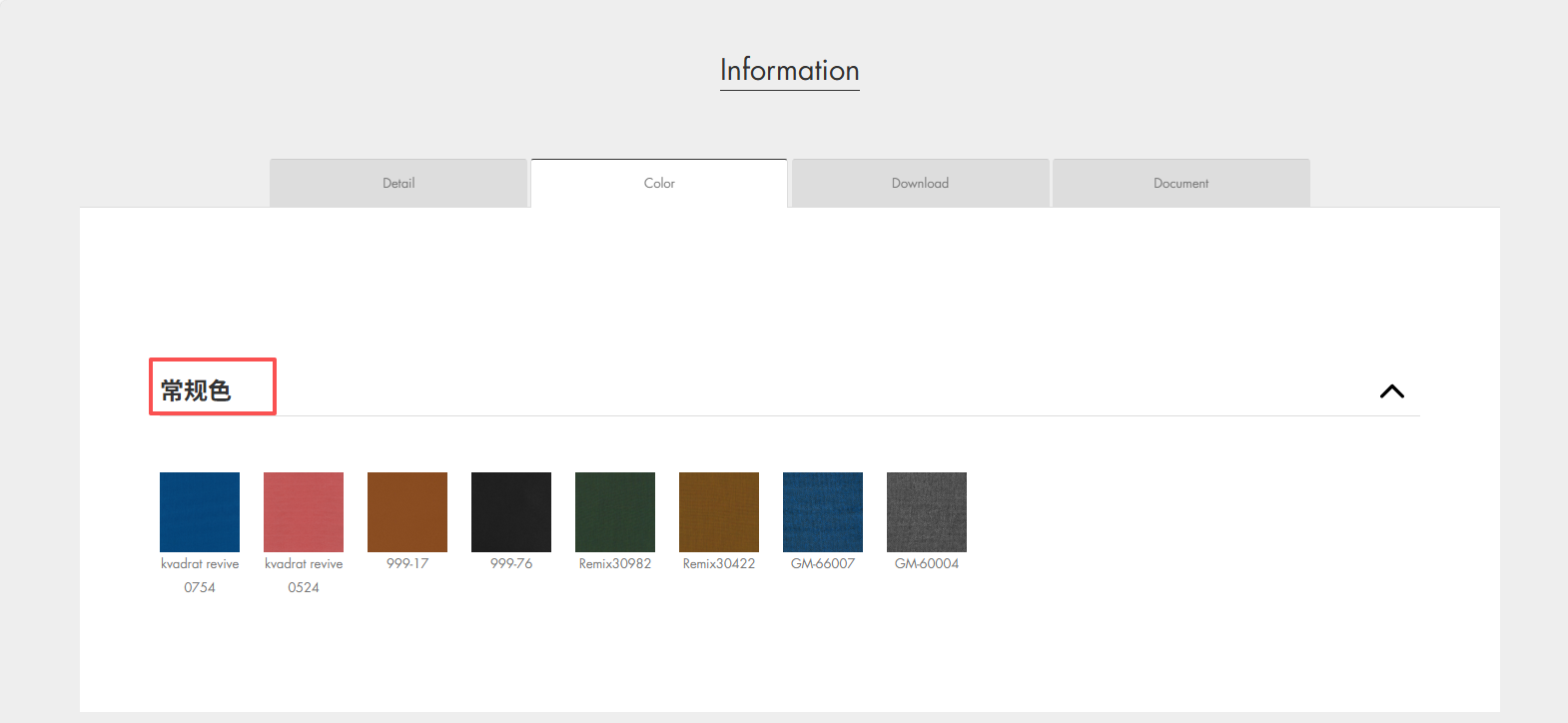Screen dimensions: 1568x723
Task: Choose the ochre Remix30422 fabric swatch
Action: pos(719,511)
